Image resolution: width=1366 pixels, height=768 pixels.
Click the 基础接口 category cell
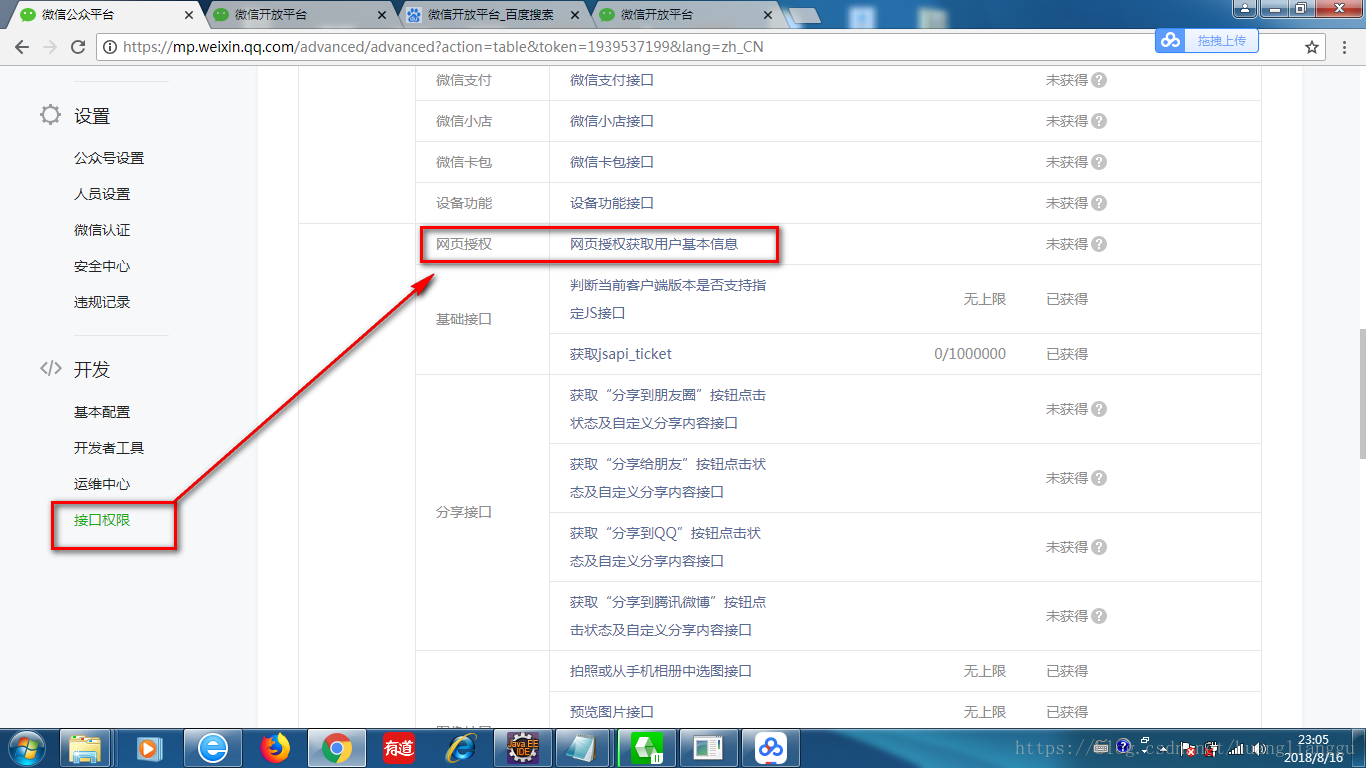tap(464, 319)
